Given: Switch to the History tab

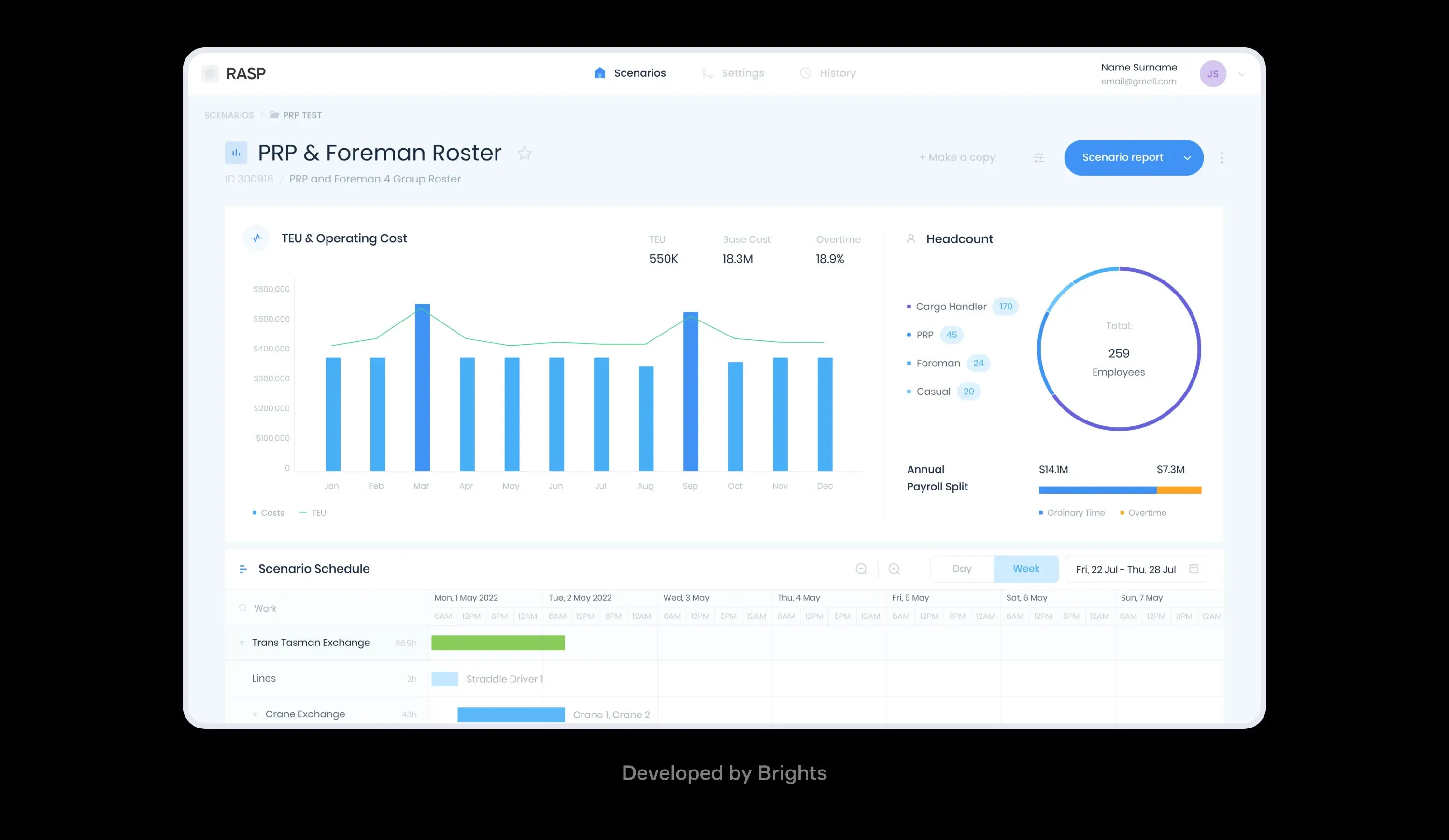Looking at the screenshot, I should pos(828,73).
